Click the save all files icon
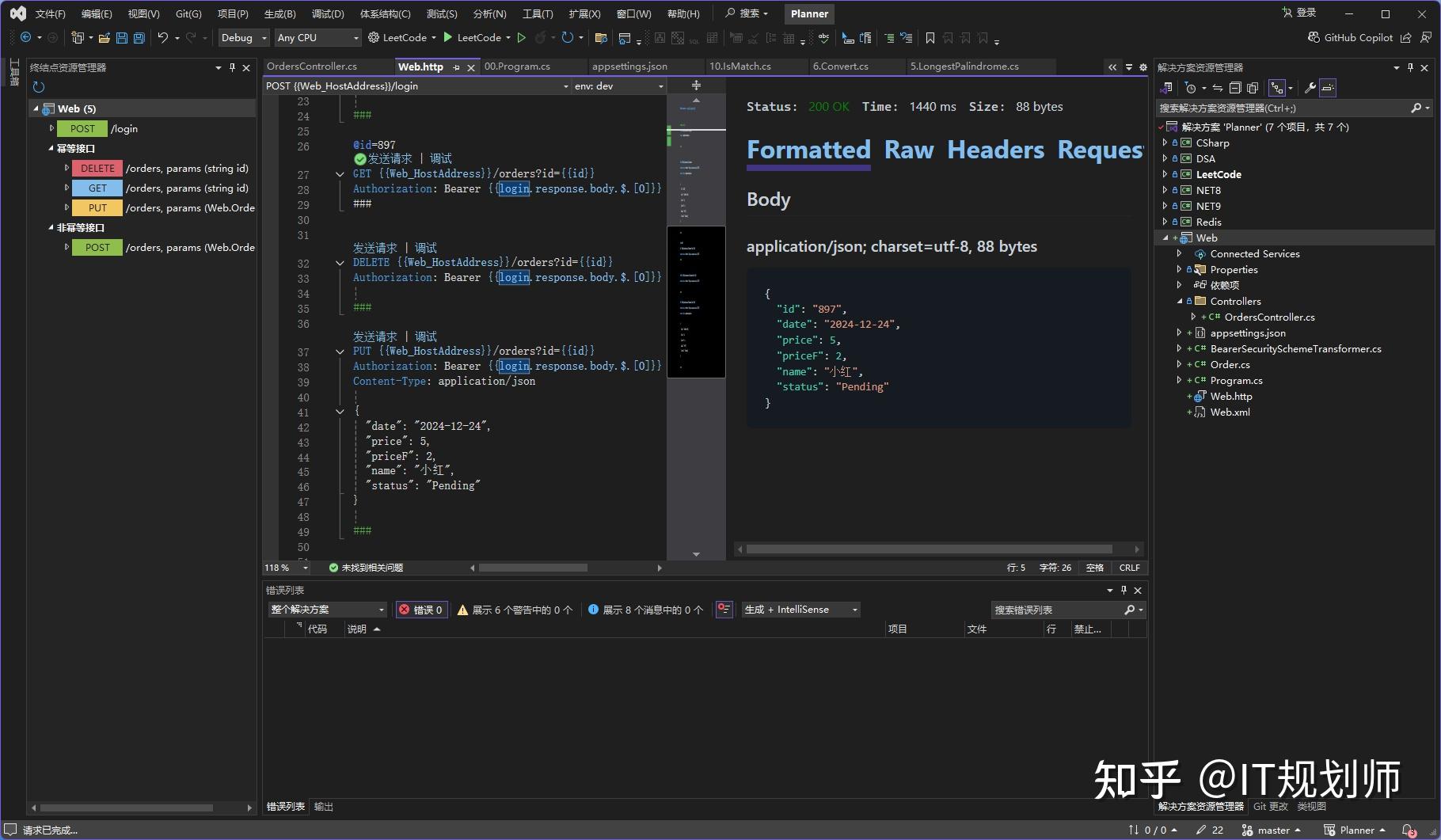This screenshot has height=840, width=1441. tap(139, 37)
